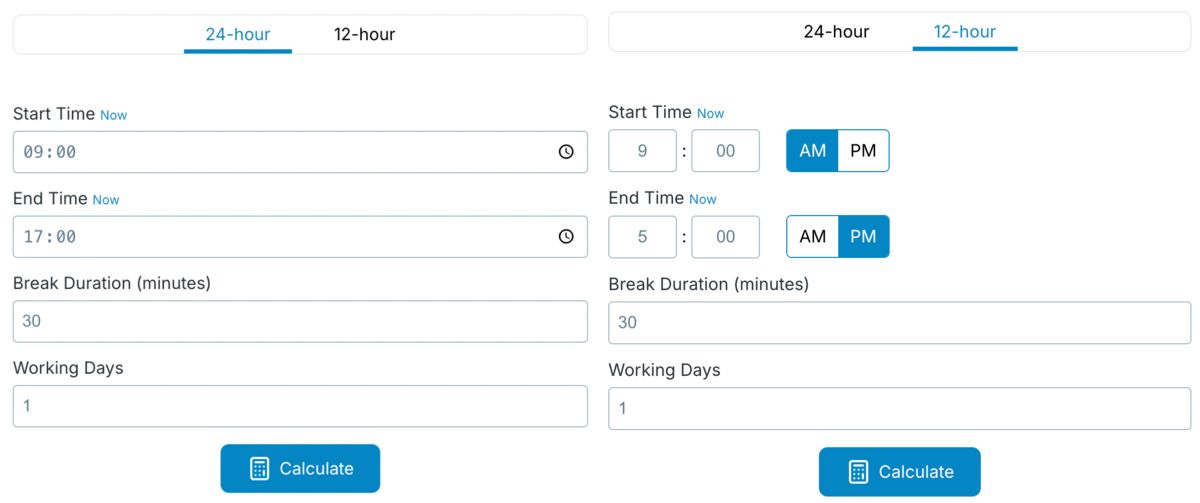The width and height of the screenshot is (1200, 503).
Task: Click Break Duration field in left panel
Action: 300,322
